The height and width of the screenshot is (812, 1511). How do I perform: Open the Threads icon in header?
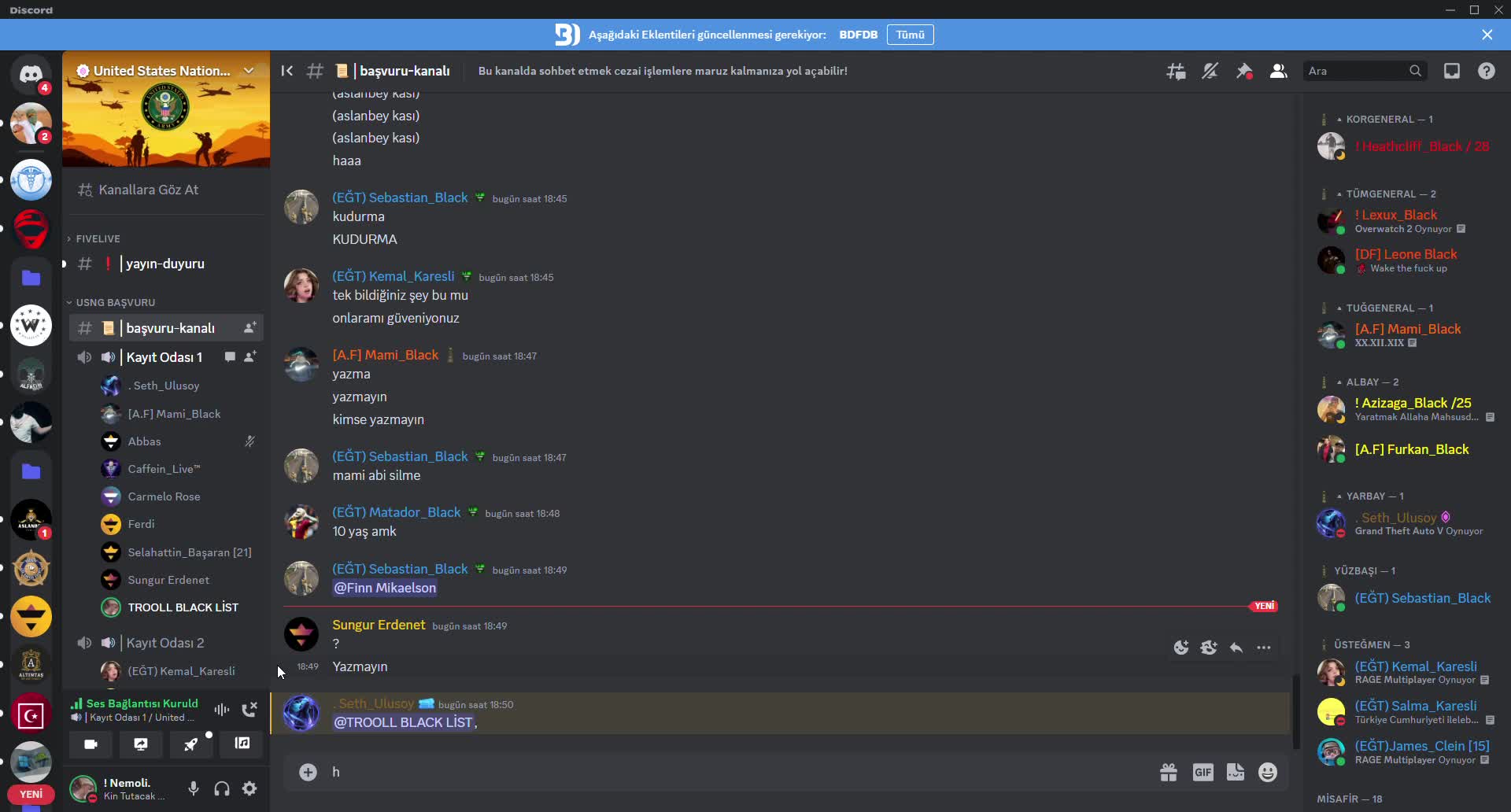1176,72
